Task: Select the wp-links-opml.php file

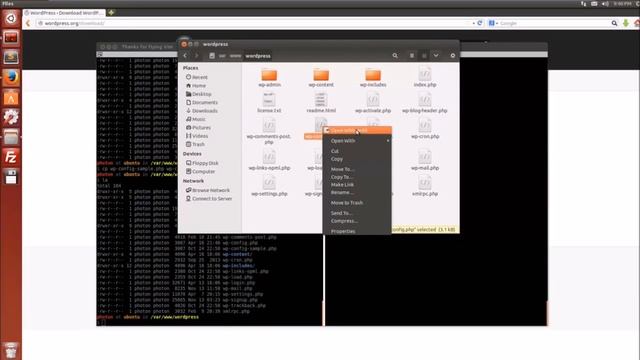Action: [269, 160]
